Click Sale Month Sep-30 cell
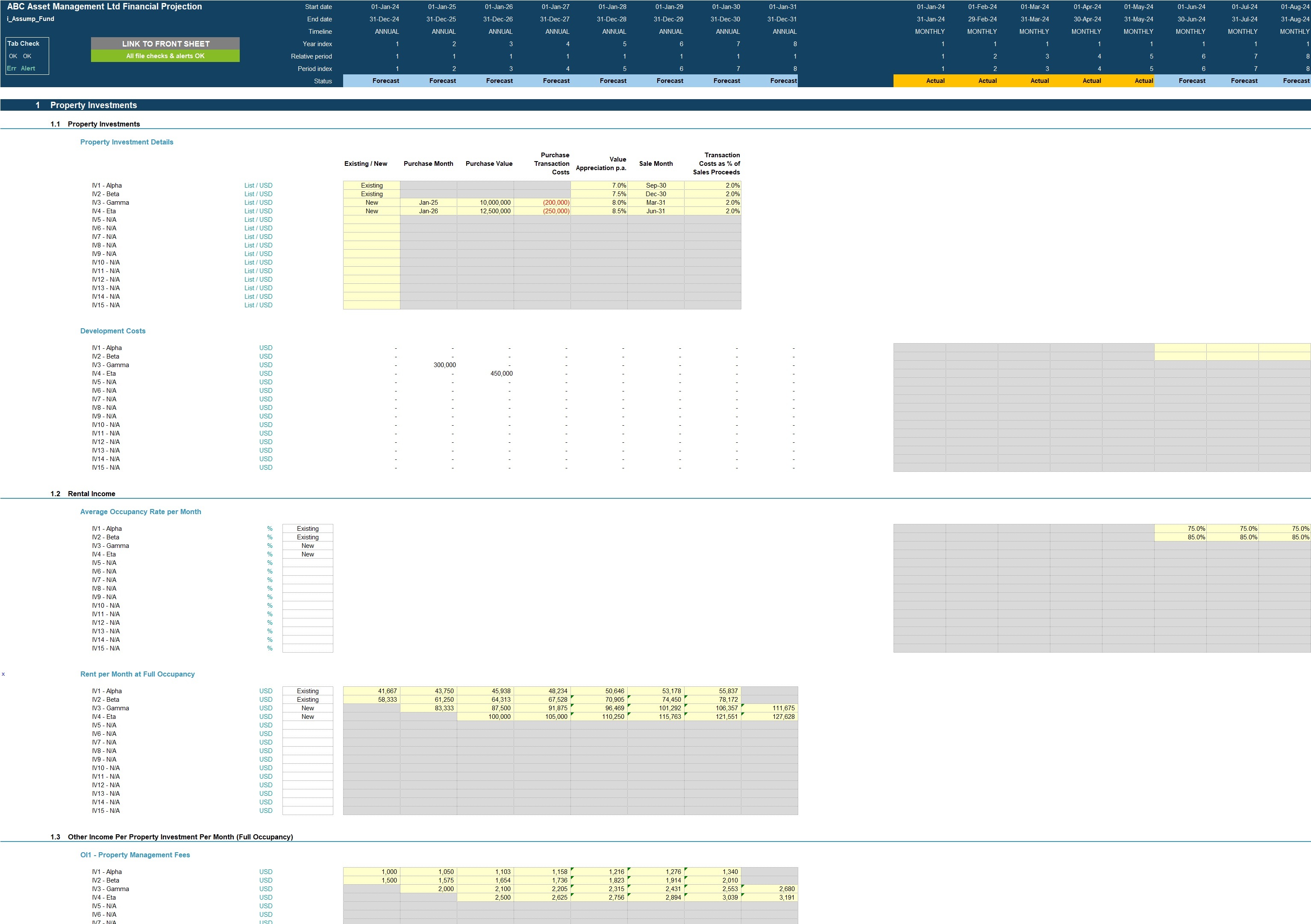This screenshot has height=924, width=1311. click(655, 185)
